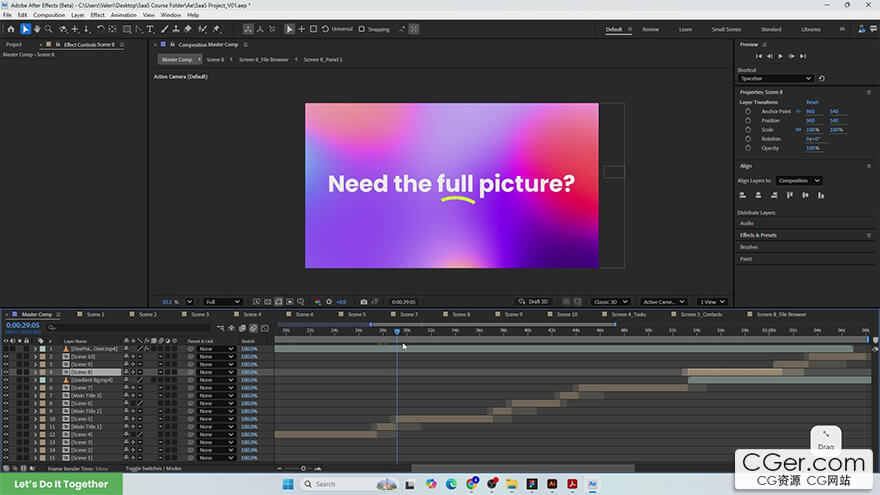Click the Play button in Preview panel

pyautogui.click(x=781, y=56)
